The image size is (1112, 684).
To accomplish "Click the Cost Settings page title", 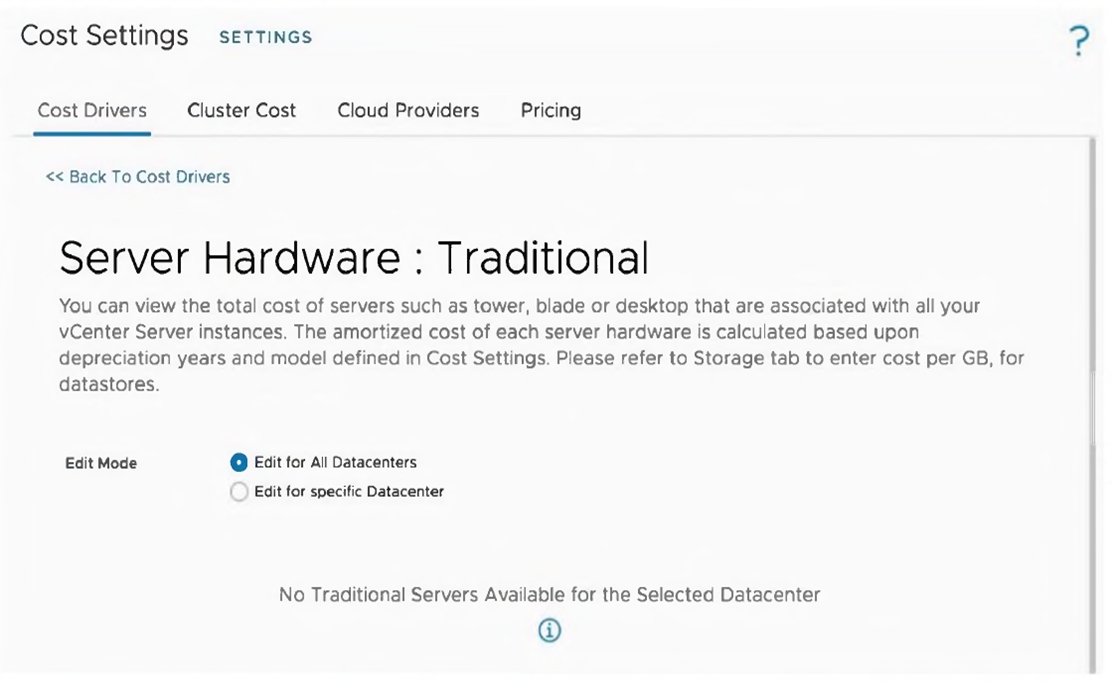I will pyautogui.click(x=104, y=36).
